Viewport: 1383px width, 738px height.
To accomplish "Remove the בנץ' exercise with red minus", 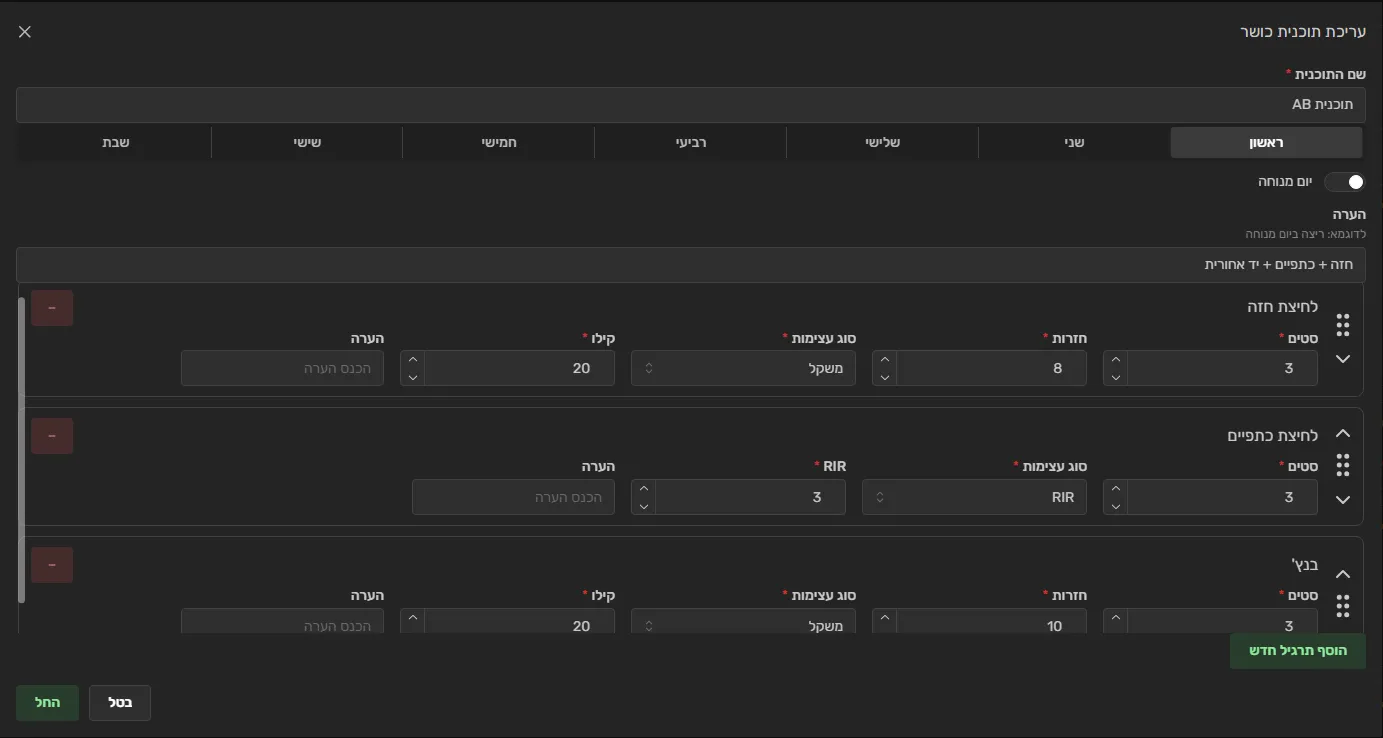I will coord(52,565).
